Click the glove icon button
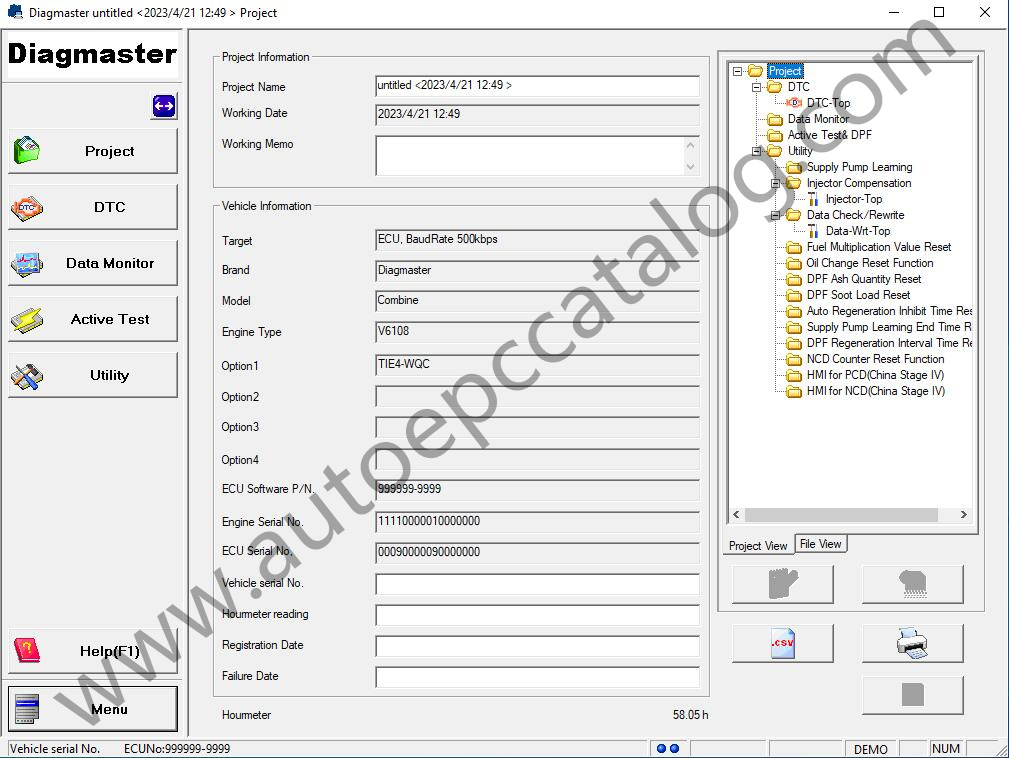 click(x=782, y=584)
